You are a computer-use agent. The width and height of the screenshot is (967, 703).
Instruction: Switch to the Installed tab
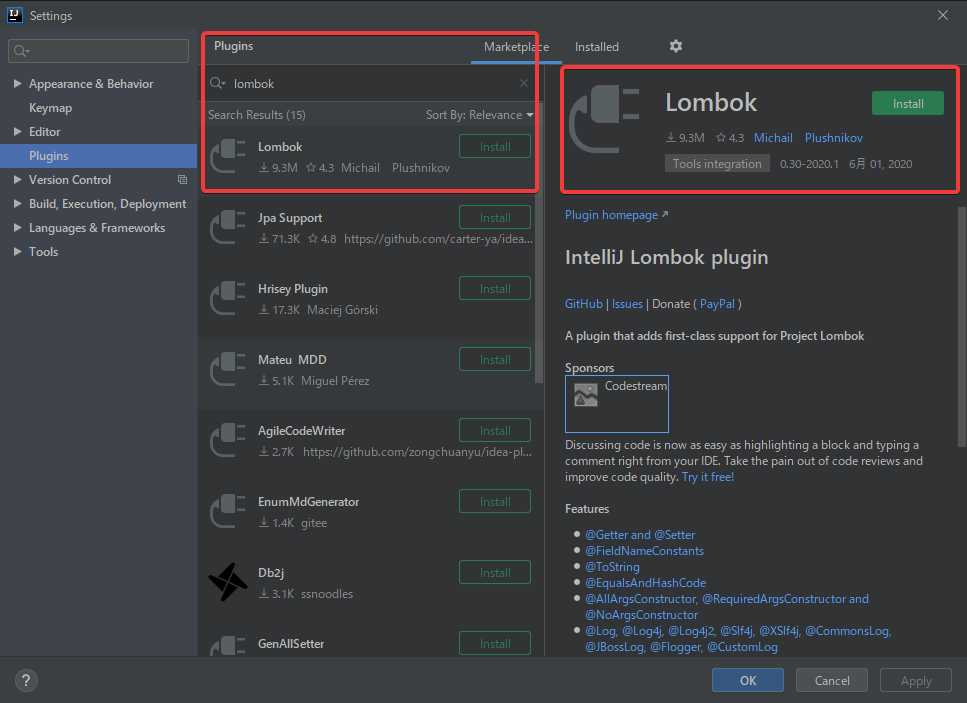point(596,47)
